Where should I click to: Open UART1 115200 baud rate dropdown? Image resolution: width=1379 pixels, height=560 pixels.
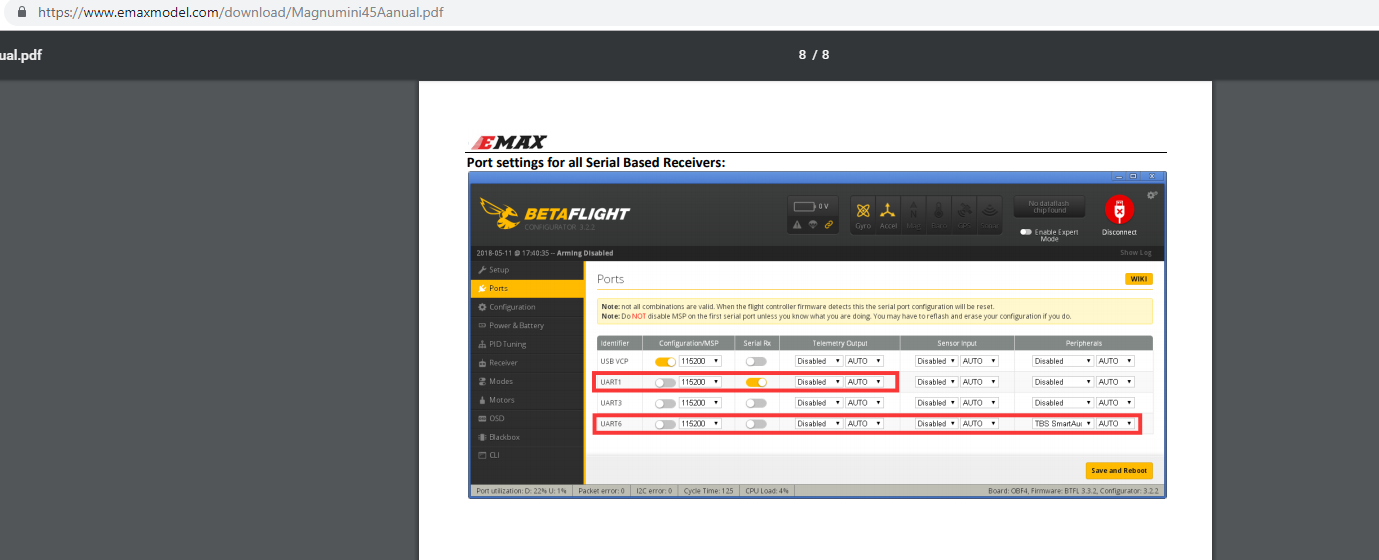700,382
